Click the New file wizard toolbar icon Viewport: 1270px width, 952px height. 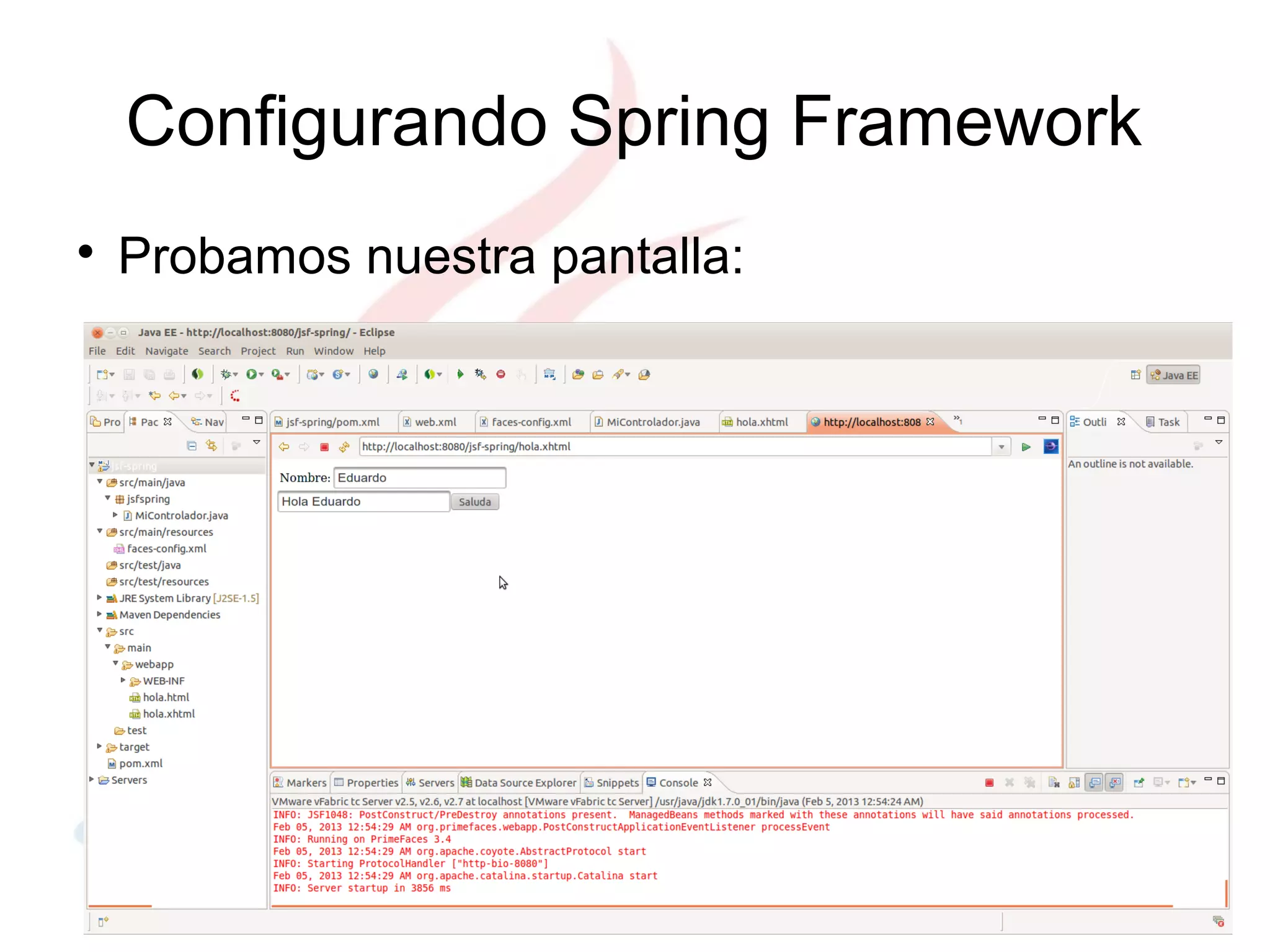pos(102,375)
